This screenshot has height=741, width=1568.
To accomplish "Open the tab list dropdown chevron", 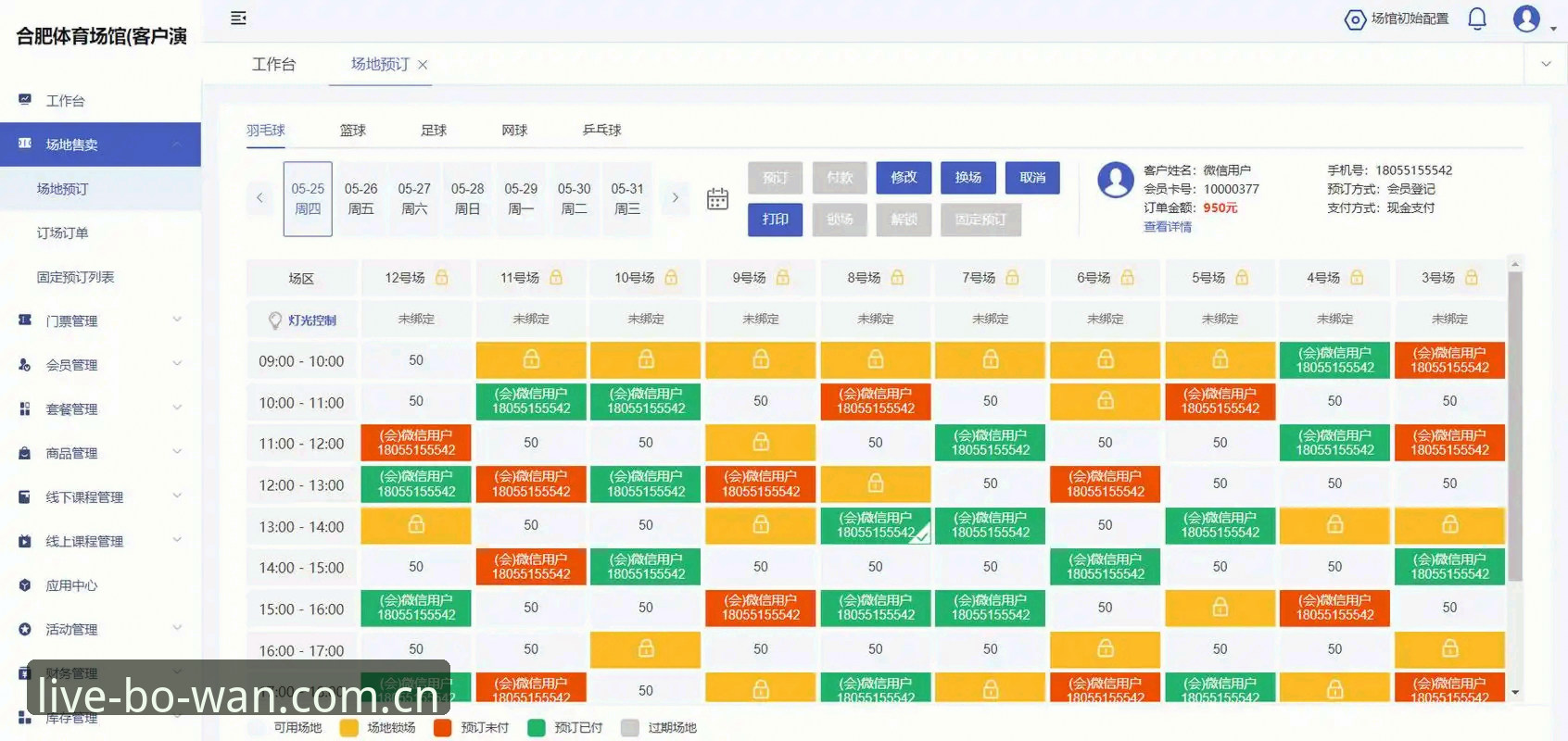I will click(1546, 64).
